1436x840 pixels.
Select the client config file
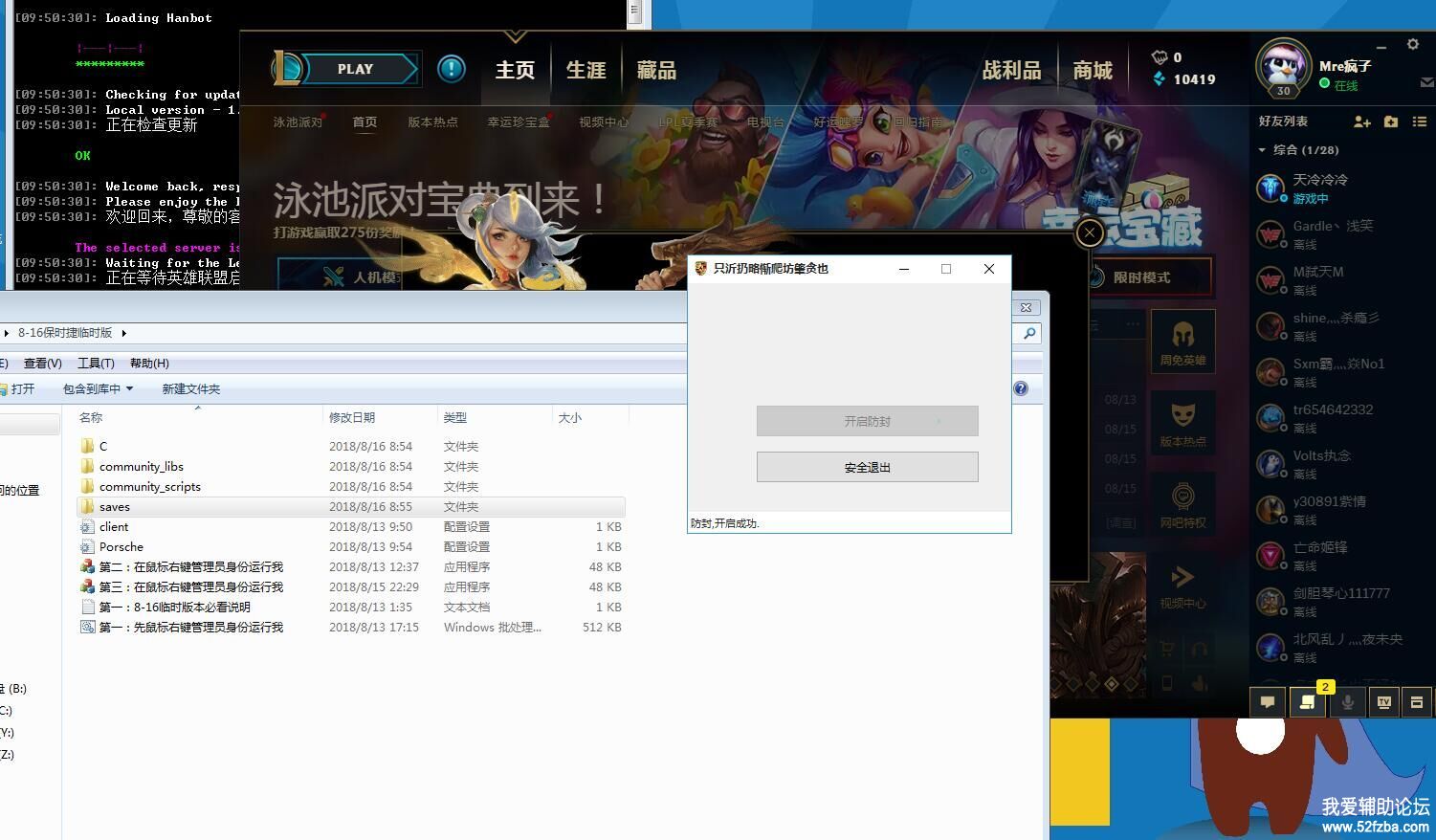tap(113, 527)
